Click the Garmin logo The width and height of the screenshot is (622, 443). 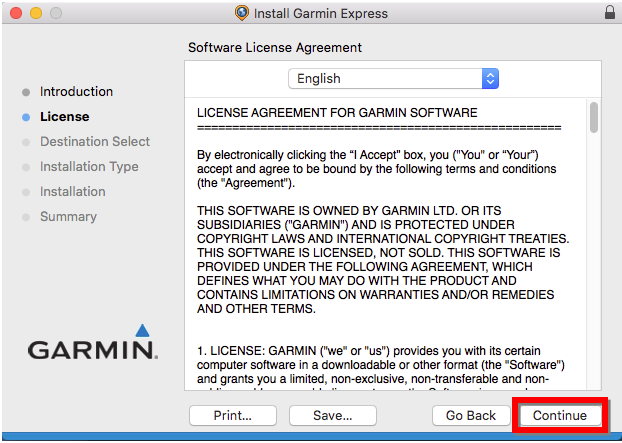coord(93,343)
